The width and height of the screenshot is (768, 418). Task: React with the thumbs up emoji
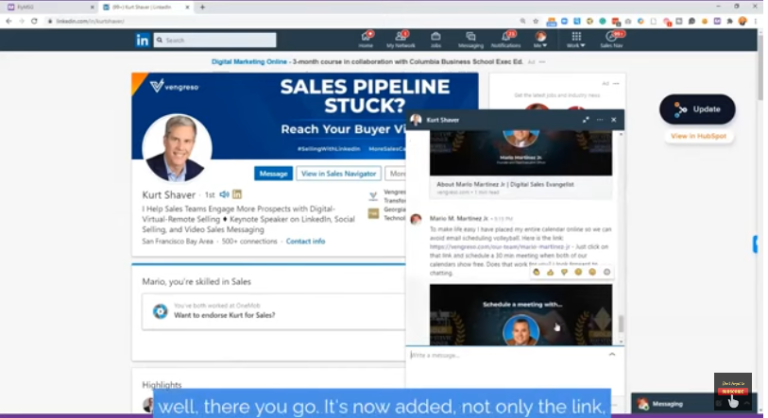tap(550, 272)
